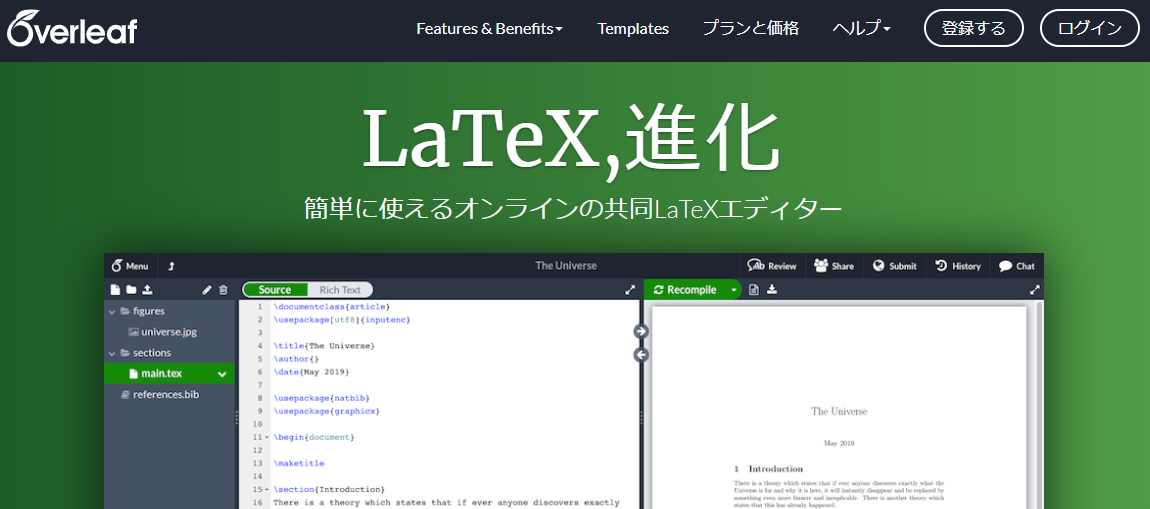This screenshot has width=1150, height=509.
Task: Switch editor to Rich Text mode
Action: (340, 290)
